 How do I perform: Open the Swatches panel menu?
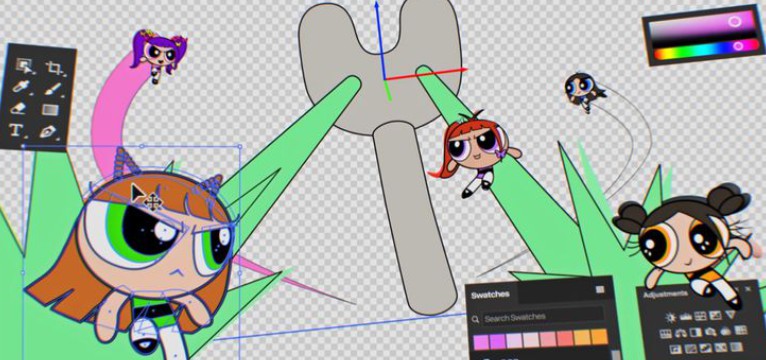[600, 290]
